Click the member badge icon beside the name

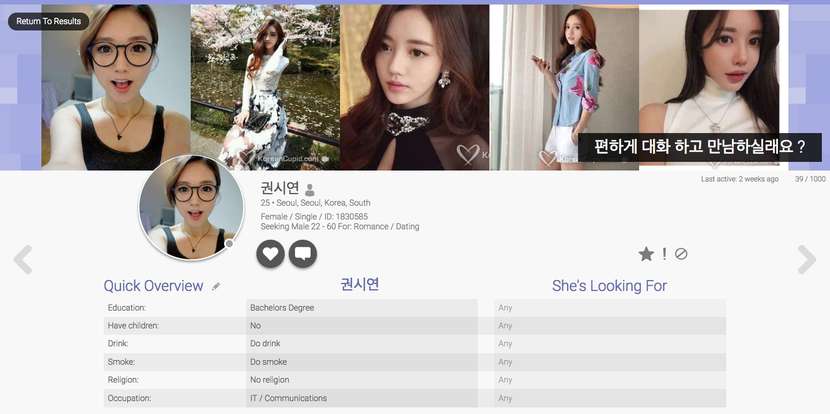[310, 190]
